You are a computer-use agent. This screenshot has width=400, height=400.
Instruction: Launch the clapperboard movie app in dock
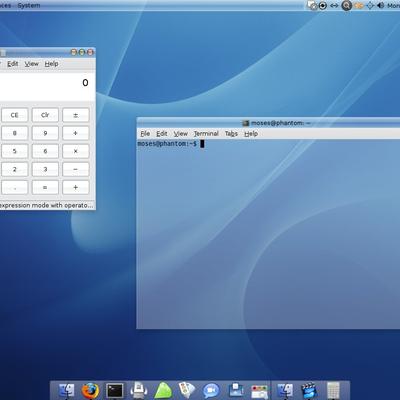(309, 390)
